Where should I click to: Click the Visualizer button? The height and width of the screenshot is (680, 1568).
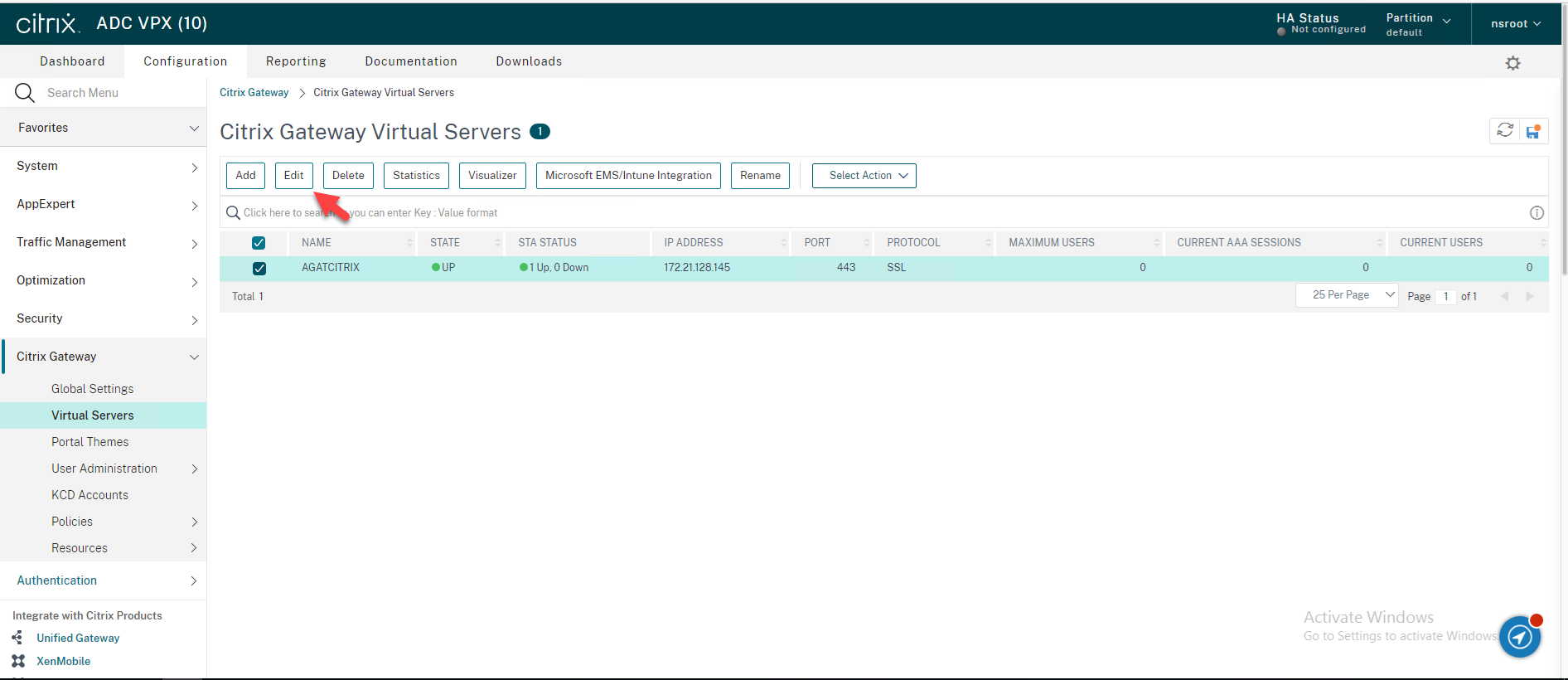point(492,176)
